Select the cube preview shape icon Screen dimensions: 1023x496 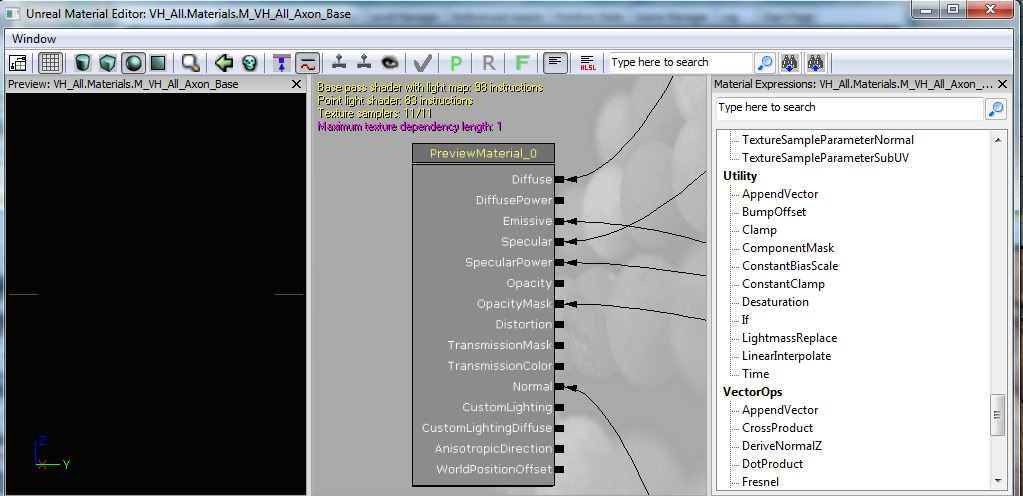[x=108, y=63]
